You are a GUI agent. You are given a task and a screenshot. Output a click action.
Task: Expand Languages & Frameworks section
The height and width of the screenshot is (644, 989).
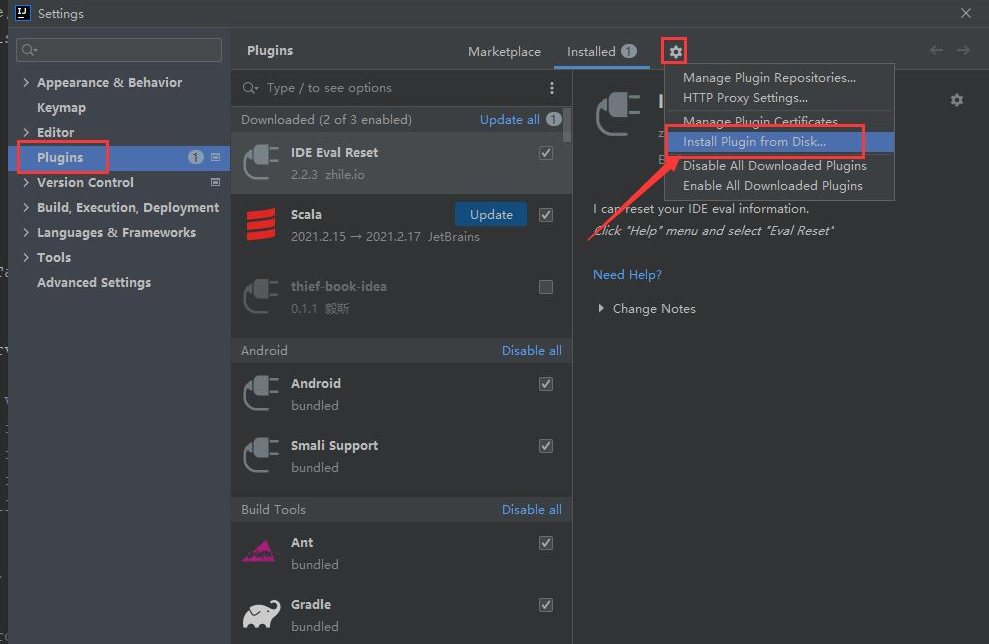tap(26, 232)
